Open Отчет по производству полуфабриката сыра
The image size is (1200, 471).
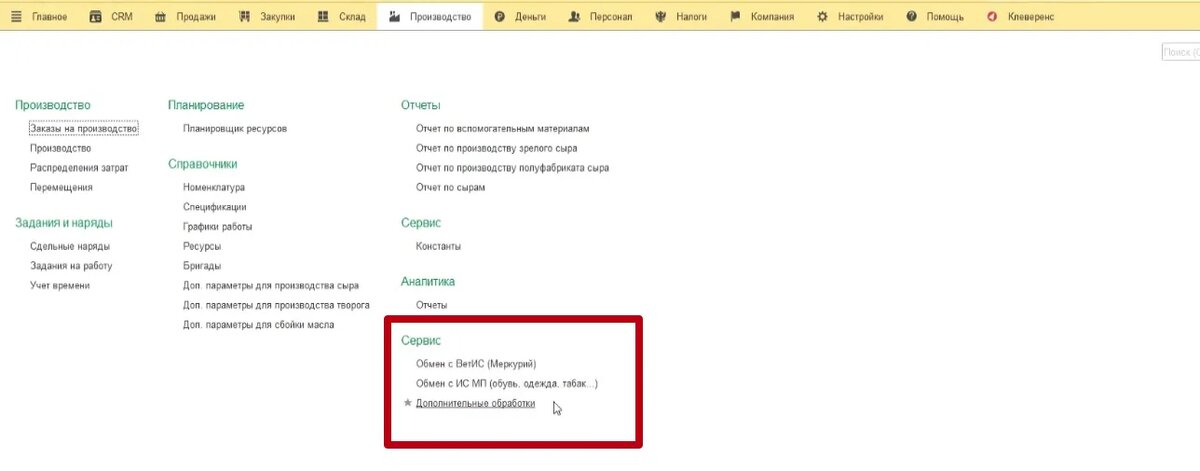[512, 167]
